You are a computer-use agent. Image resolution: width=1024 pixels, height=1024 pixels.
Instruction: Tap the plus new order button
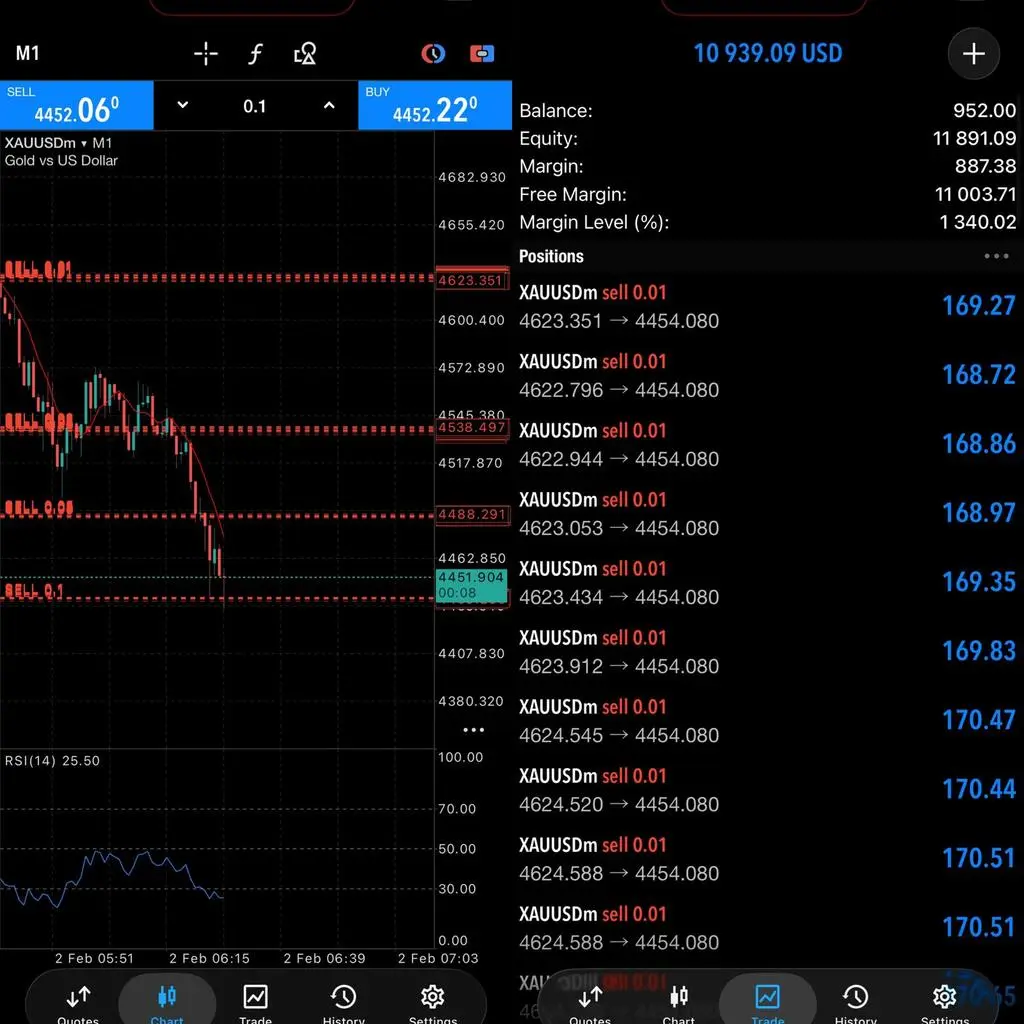click(973, 54)
